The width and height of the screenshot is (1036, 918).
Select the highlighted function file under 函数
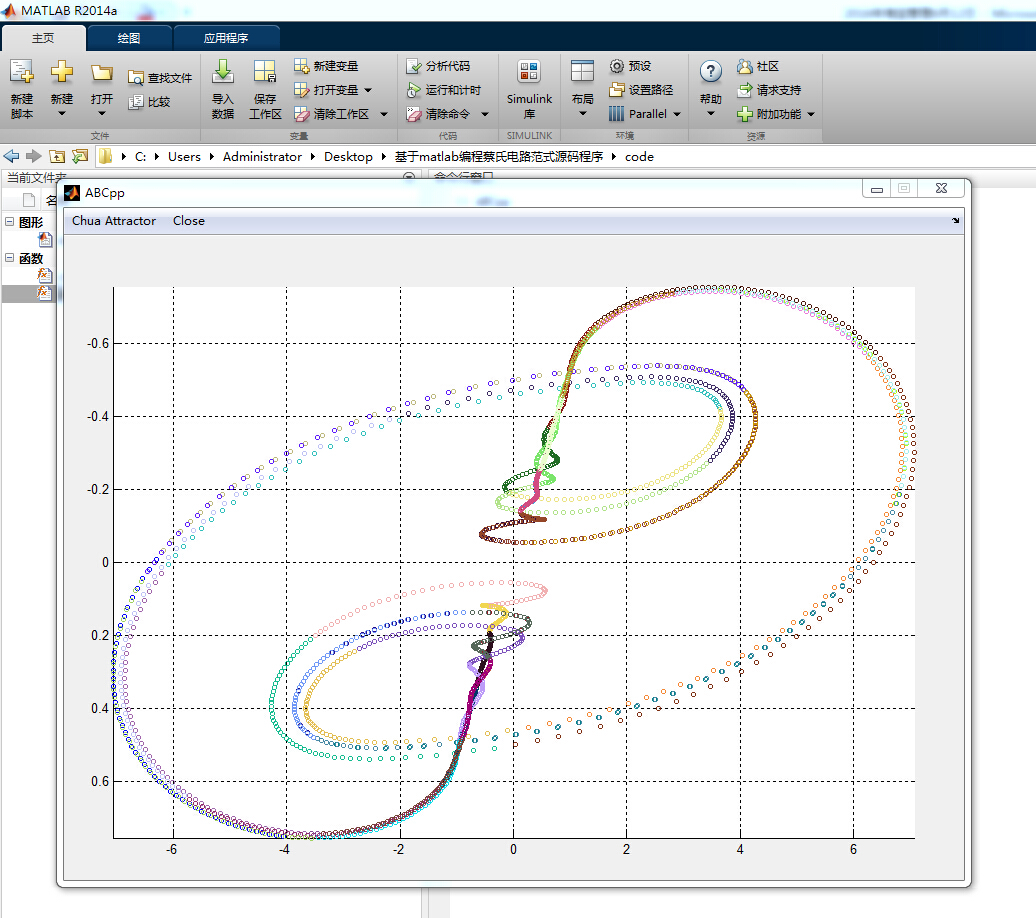click(x=44, y=293)
